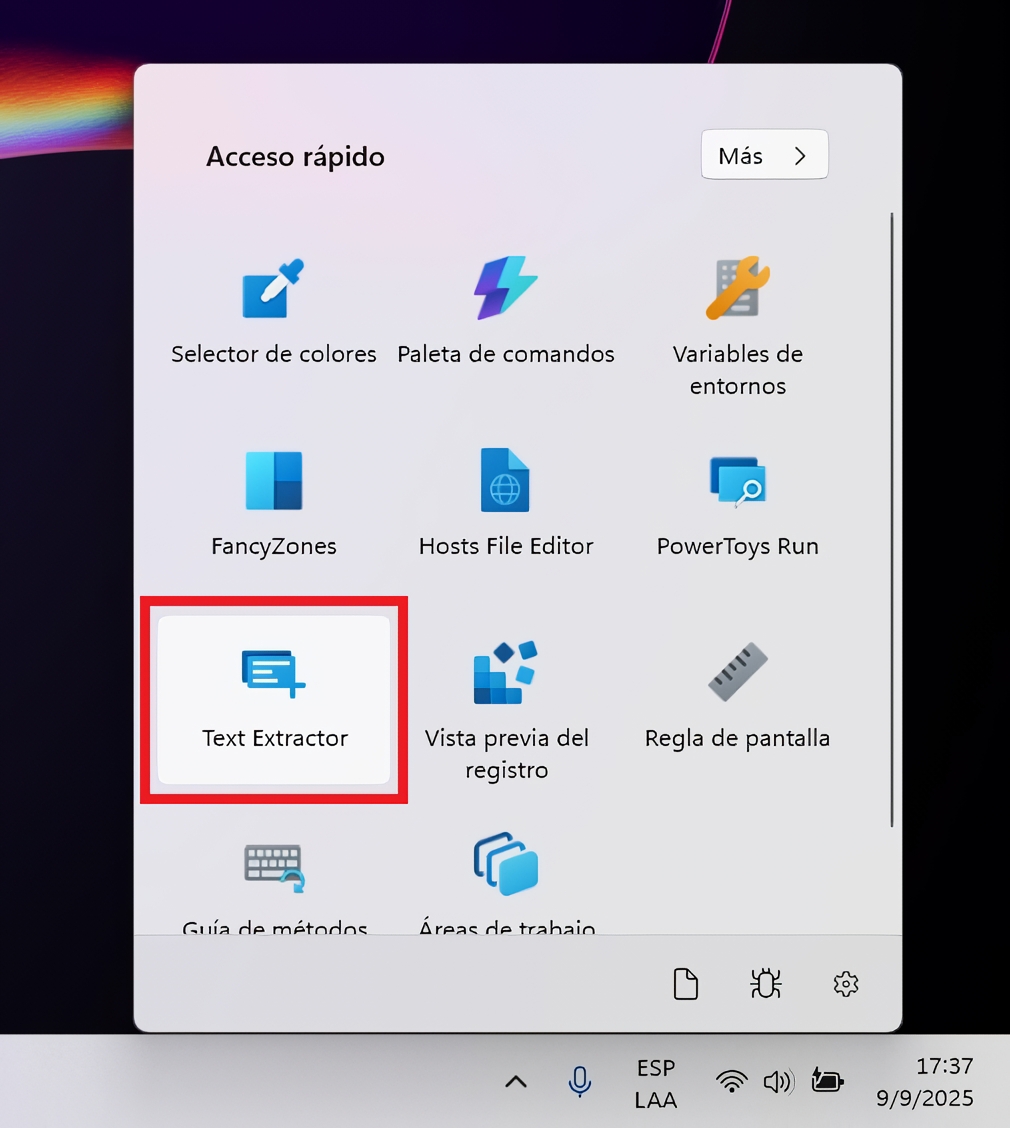Open Guía de métodos keyboard icon
The image size is (1010, 1128).
click(x=273, y=868)
